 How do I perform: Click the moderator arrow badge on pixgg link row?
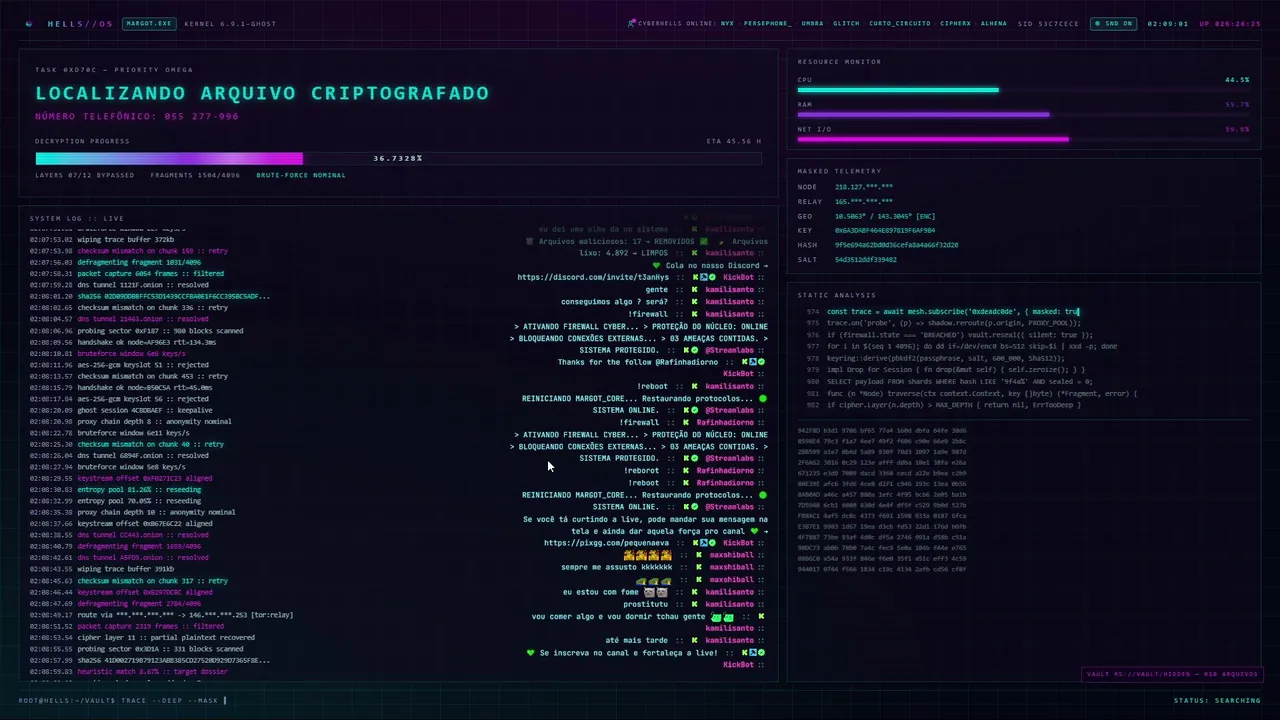click(704, 543)
